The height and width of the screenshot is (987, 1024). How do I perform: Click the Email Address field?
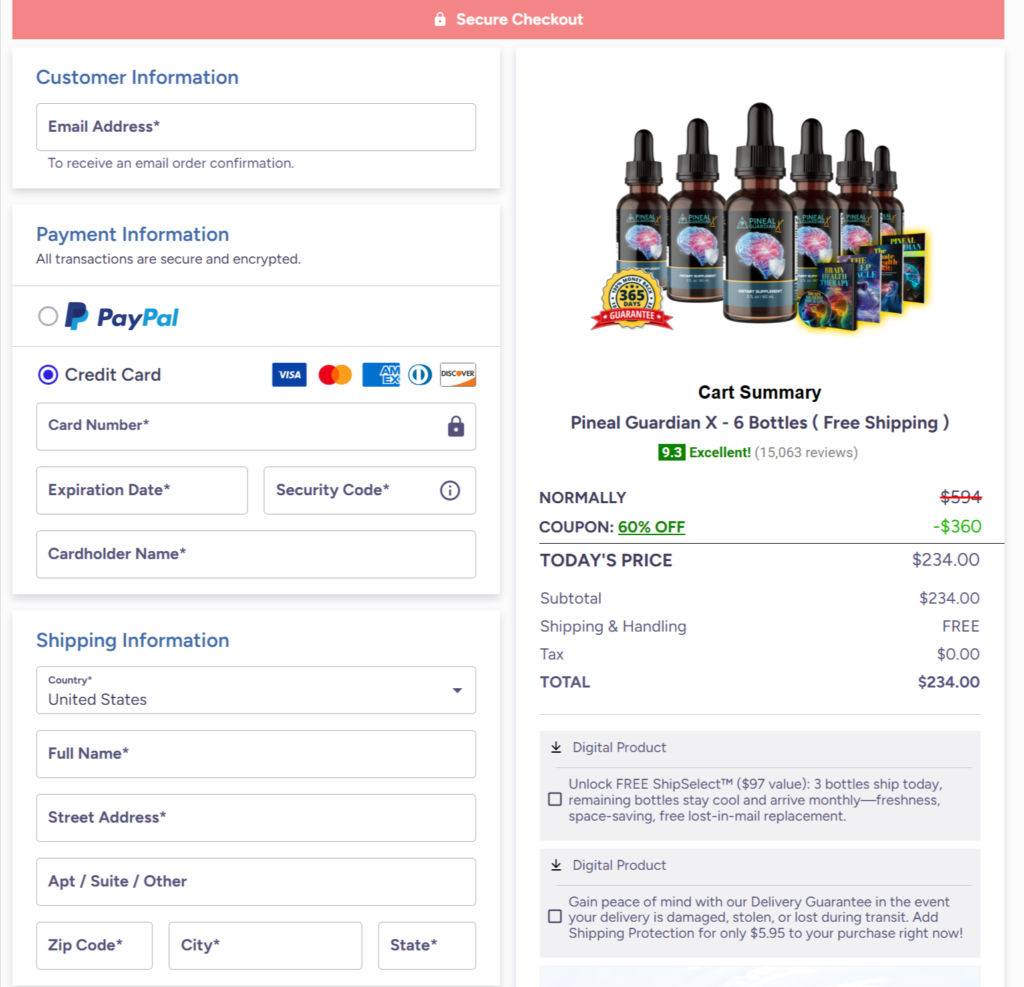point(256,127)
